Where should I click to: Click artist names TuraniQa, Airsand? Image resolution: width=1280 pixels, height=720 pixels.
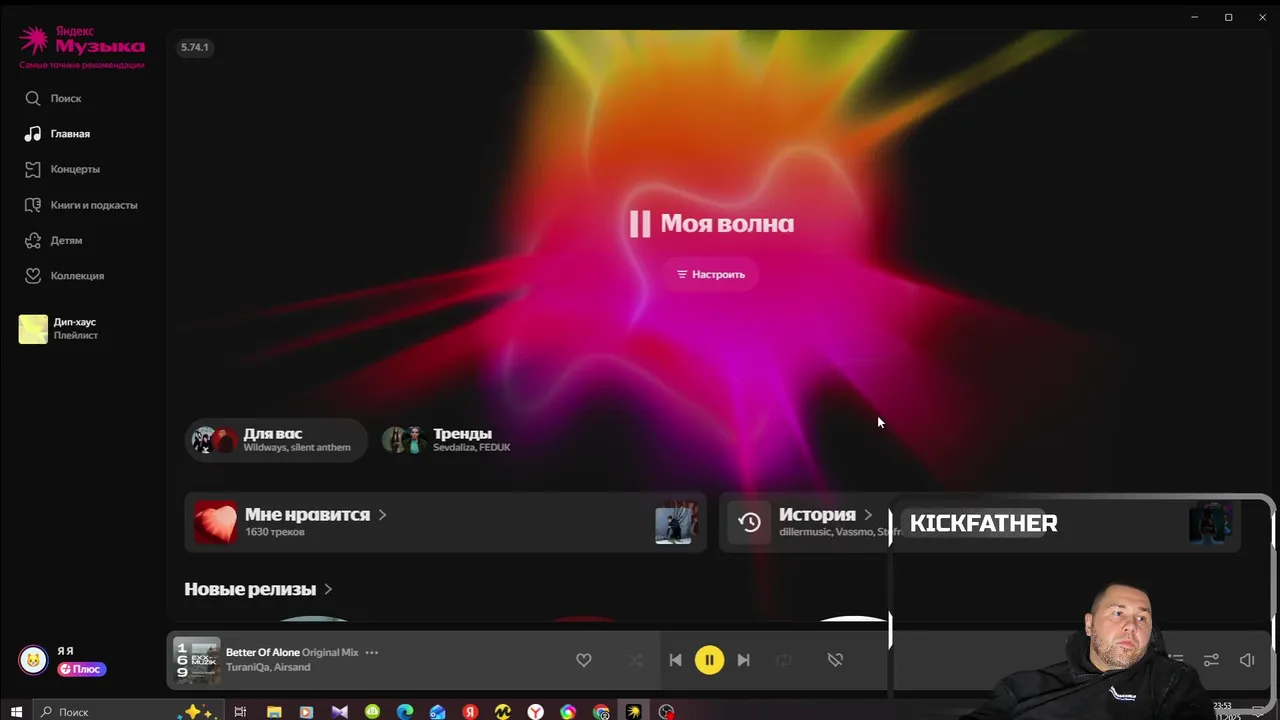[268, 667]
